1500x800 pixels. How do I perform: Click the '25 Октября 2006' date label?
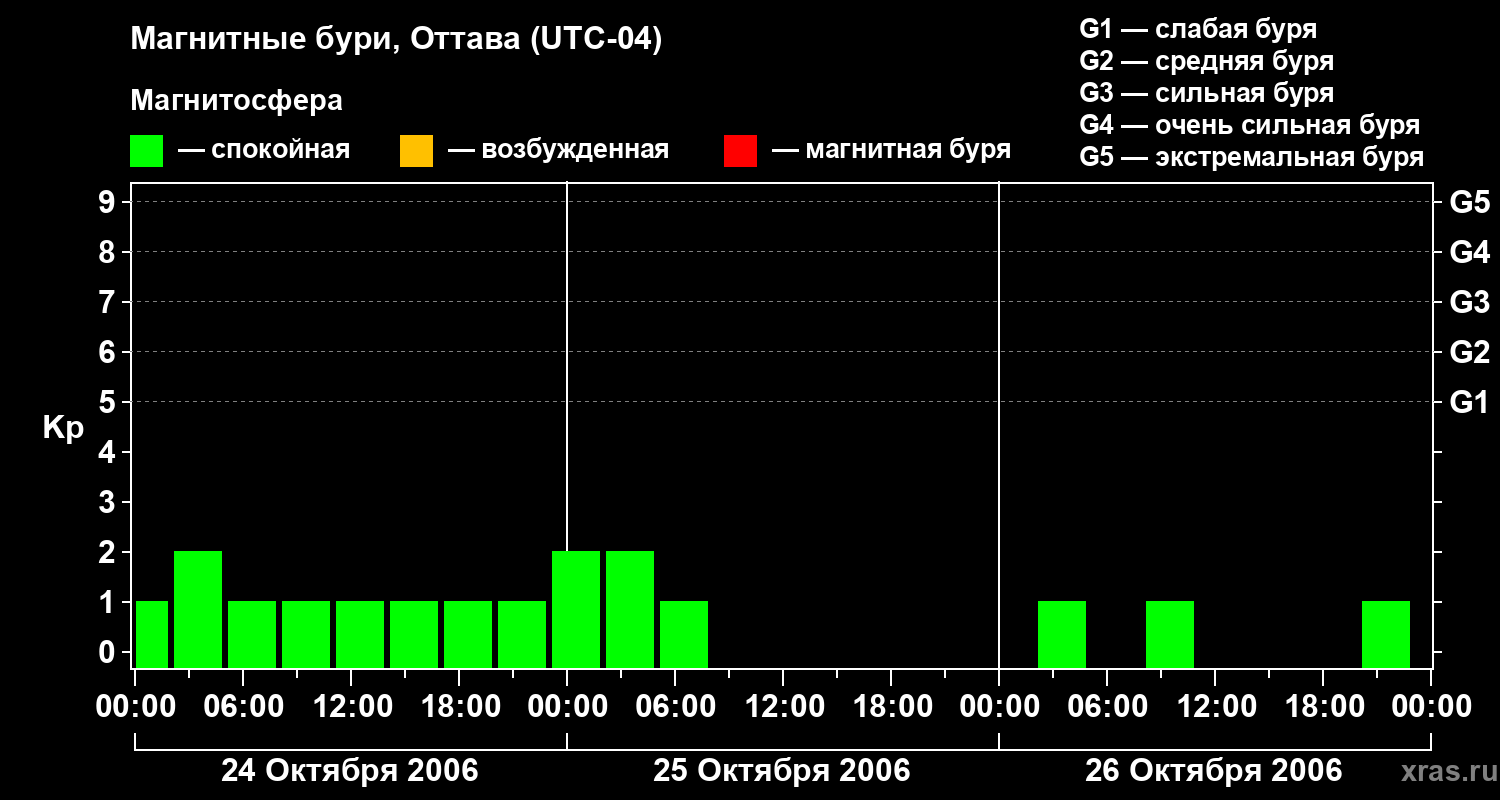click(782, 771)
